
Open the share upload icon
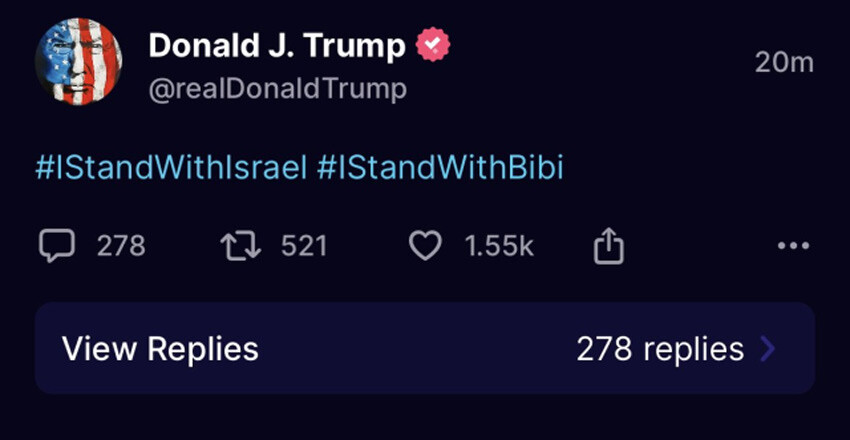[608, 246]
